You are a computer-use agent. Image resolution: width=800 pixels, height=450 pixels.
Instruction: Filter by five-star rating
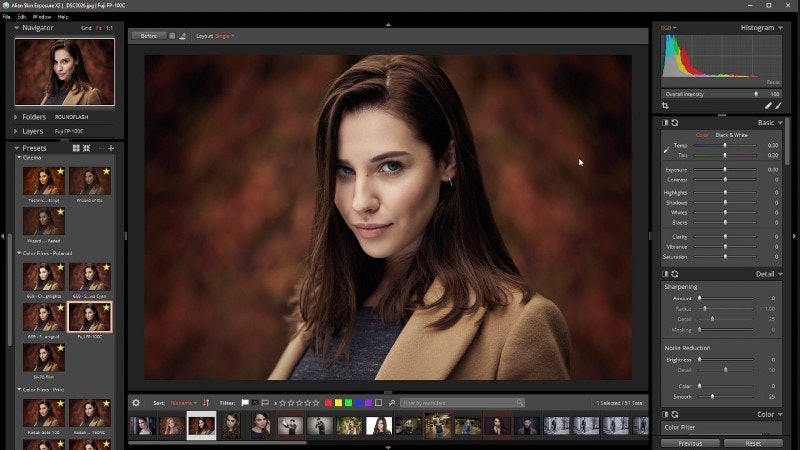pyautogui.click(x=316, y=403)
